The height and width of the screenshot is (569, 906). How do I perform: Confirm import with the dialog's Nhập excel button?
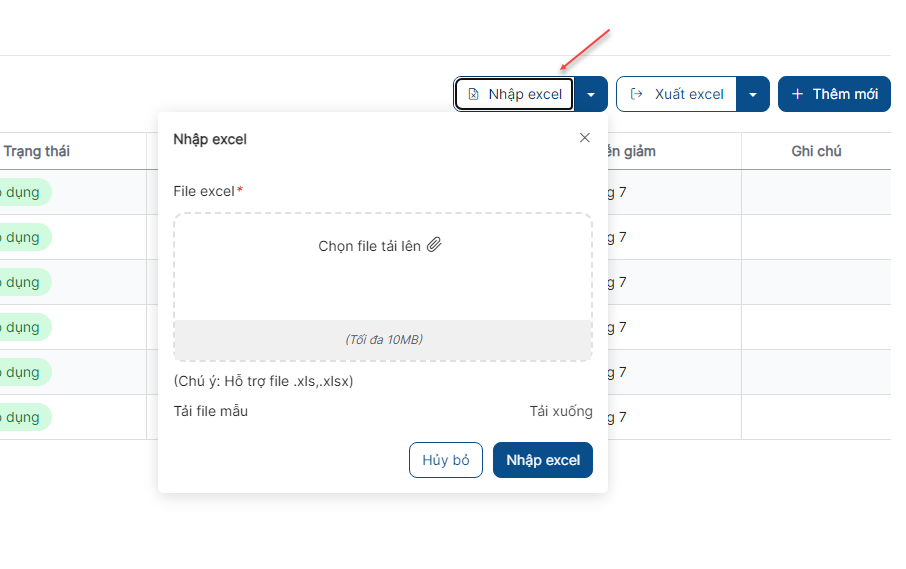[543, 460]
